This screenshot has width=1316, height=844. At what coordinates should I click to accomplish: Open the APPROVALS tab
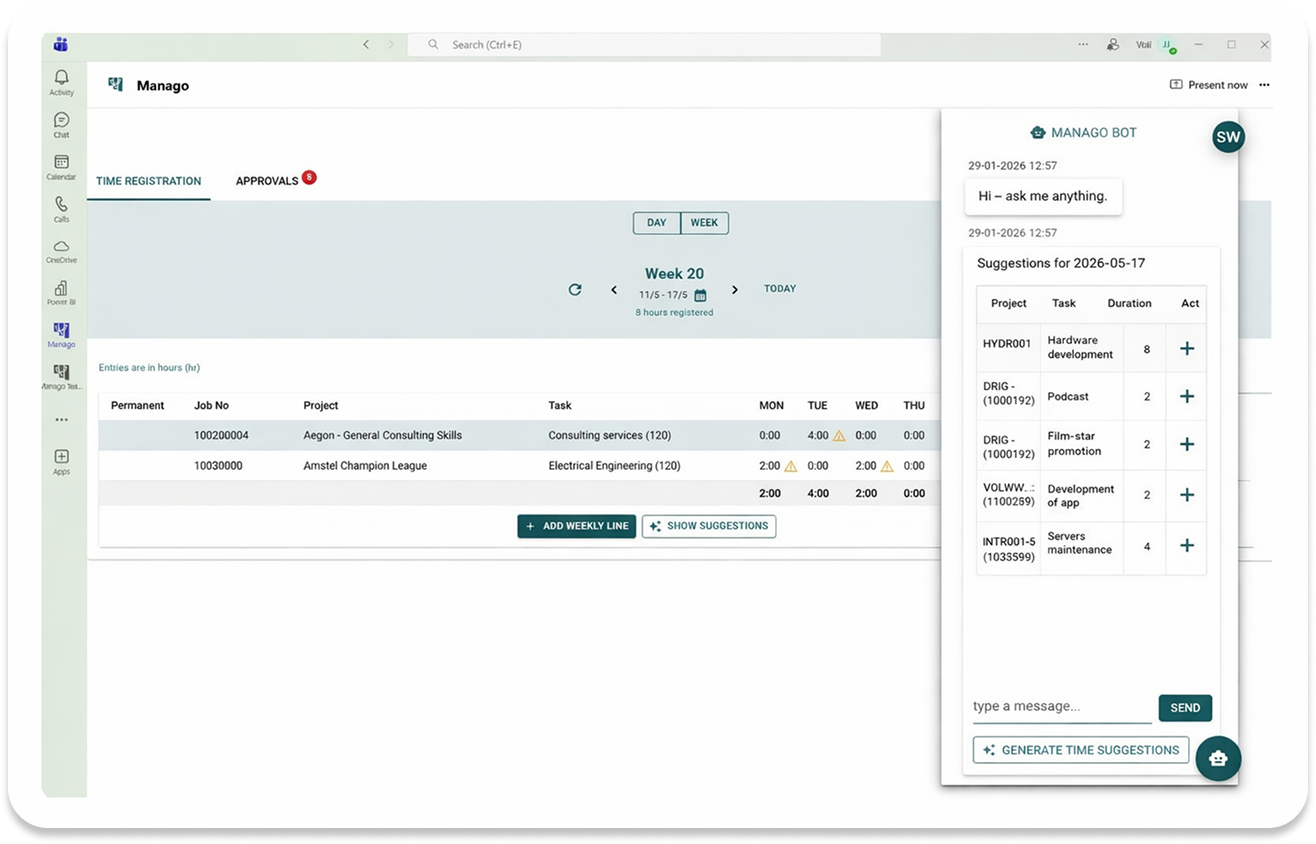click(x=267, y=181)
